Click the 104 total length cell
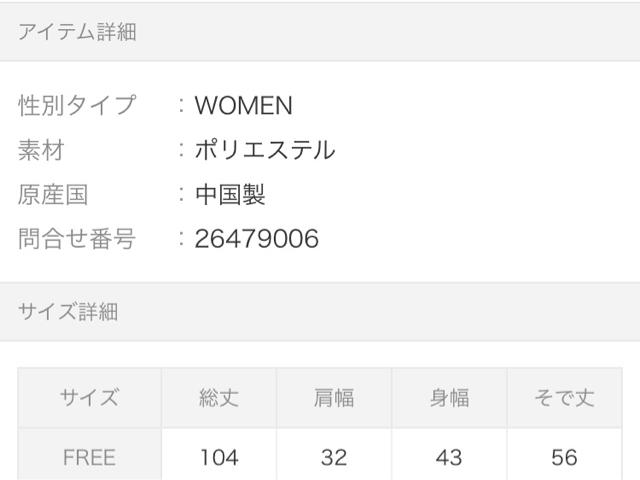Screen dimensions: 640x480 pos(219,457)
